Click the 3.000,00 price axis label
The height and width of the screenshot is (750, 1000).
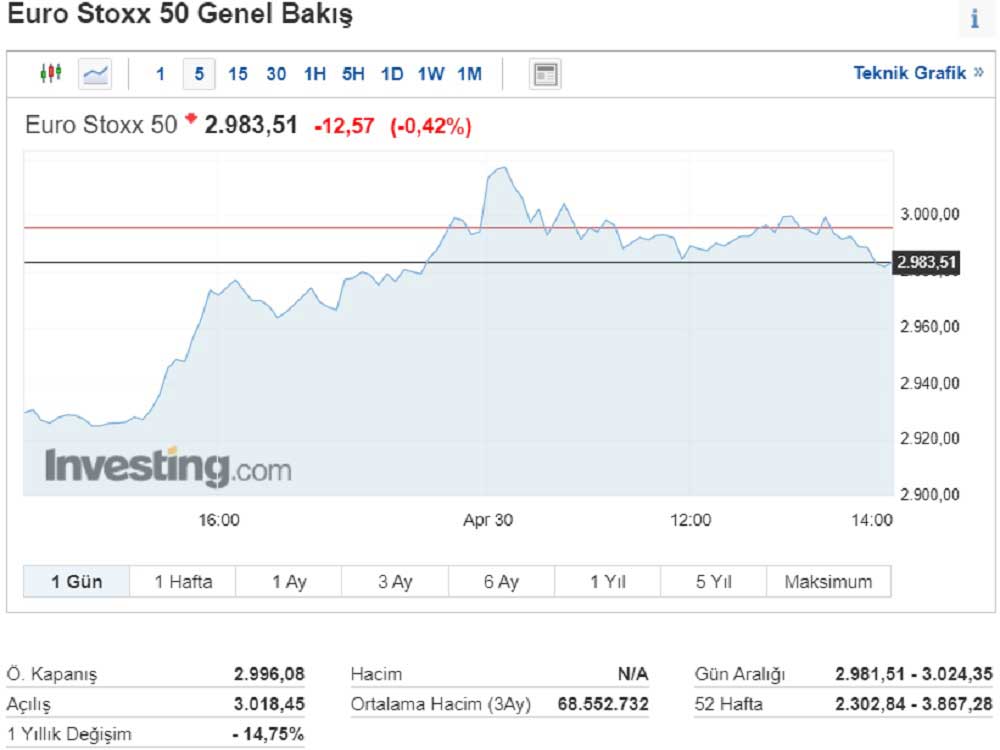(929, 214)
